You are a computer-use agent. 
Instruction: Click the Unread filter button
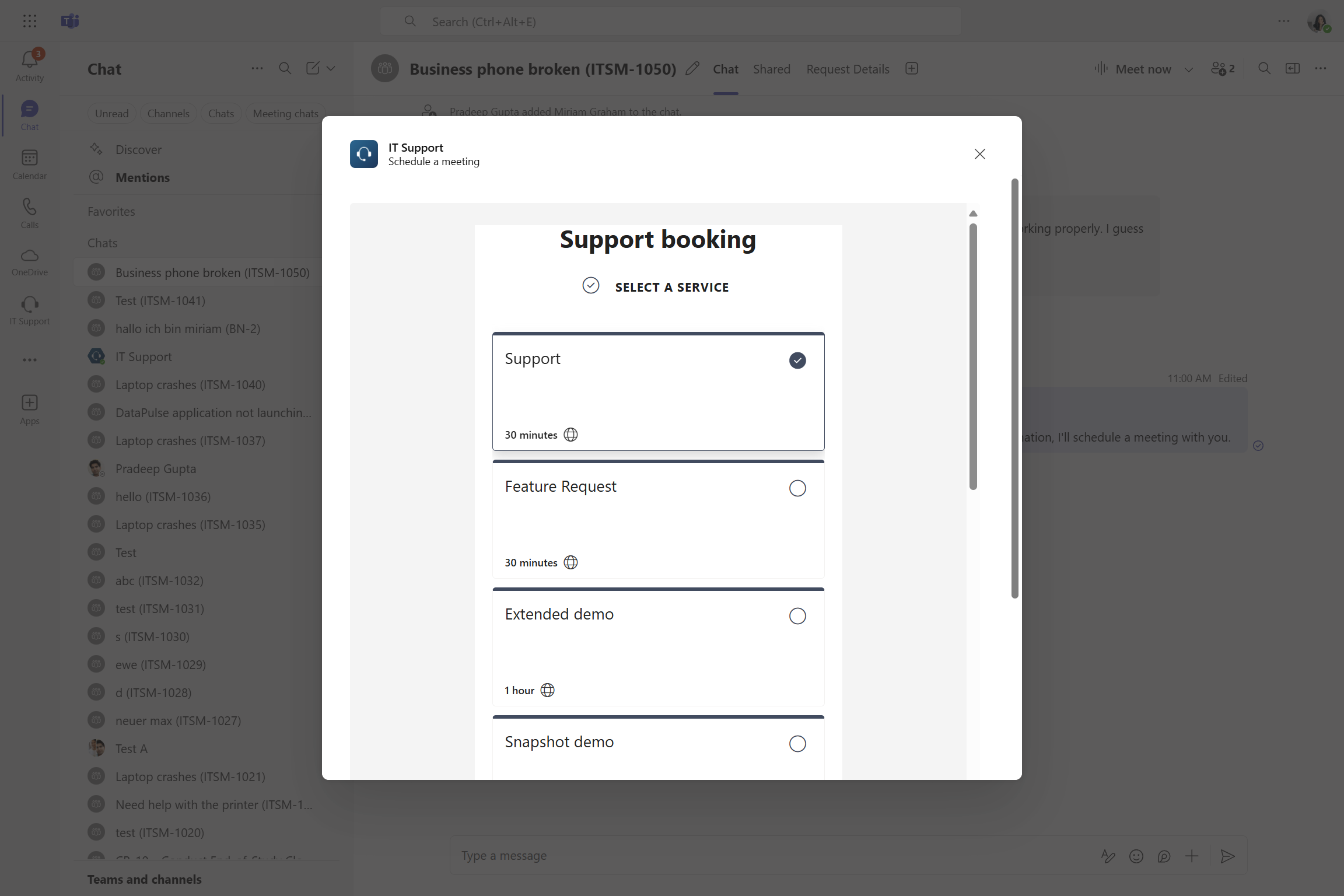[111, 113]
